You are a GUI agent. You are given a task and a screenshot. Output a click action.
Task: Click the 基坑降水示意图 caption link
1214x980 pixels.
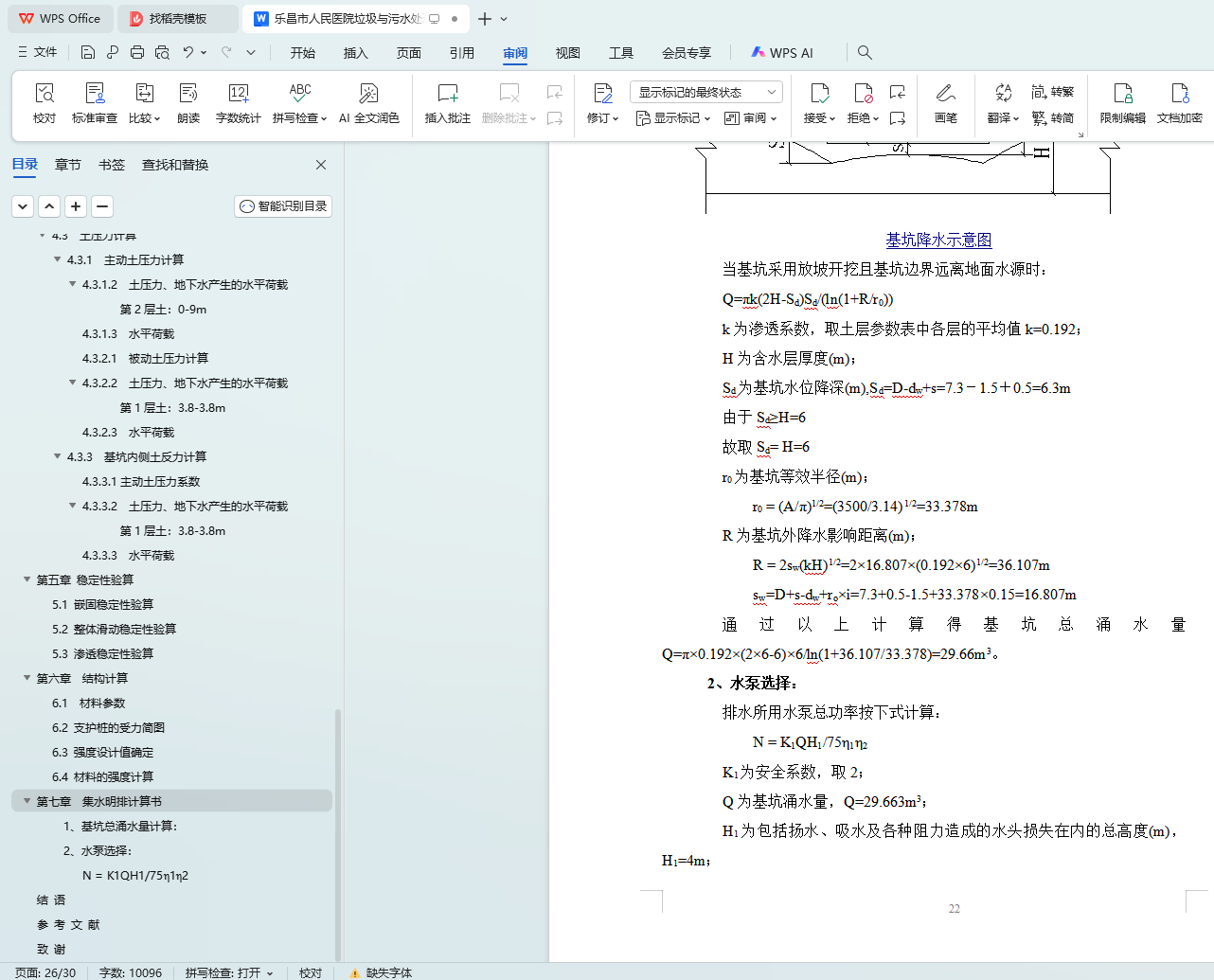(938, 240)
